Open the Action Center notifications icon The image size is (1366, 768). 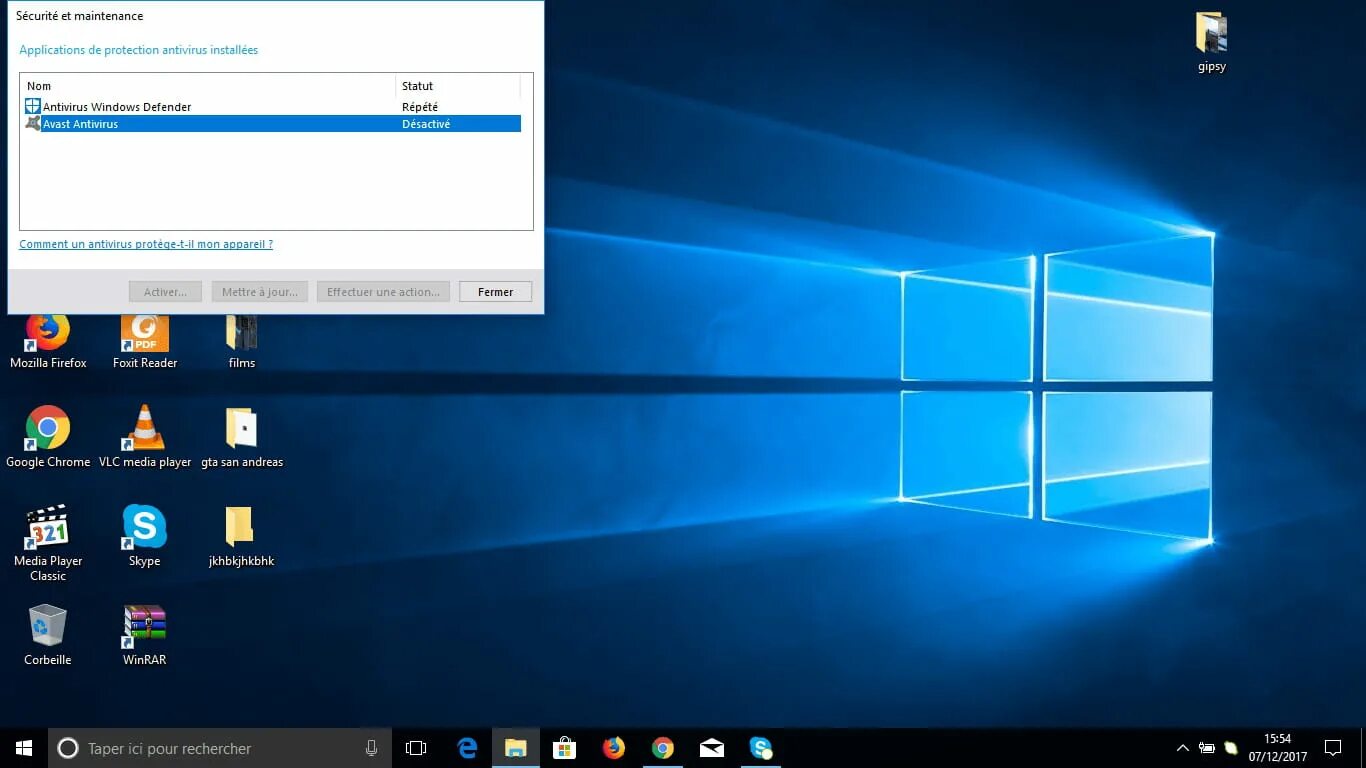pos(1333,748)
